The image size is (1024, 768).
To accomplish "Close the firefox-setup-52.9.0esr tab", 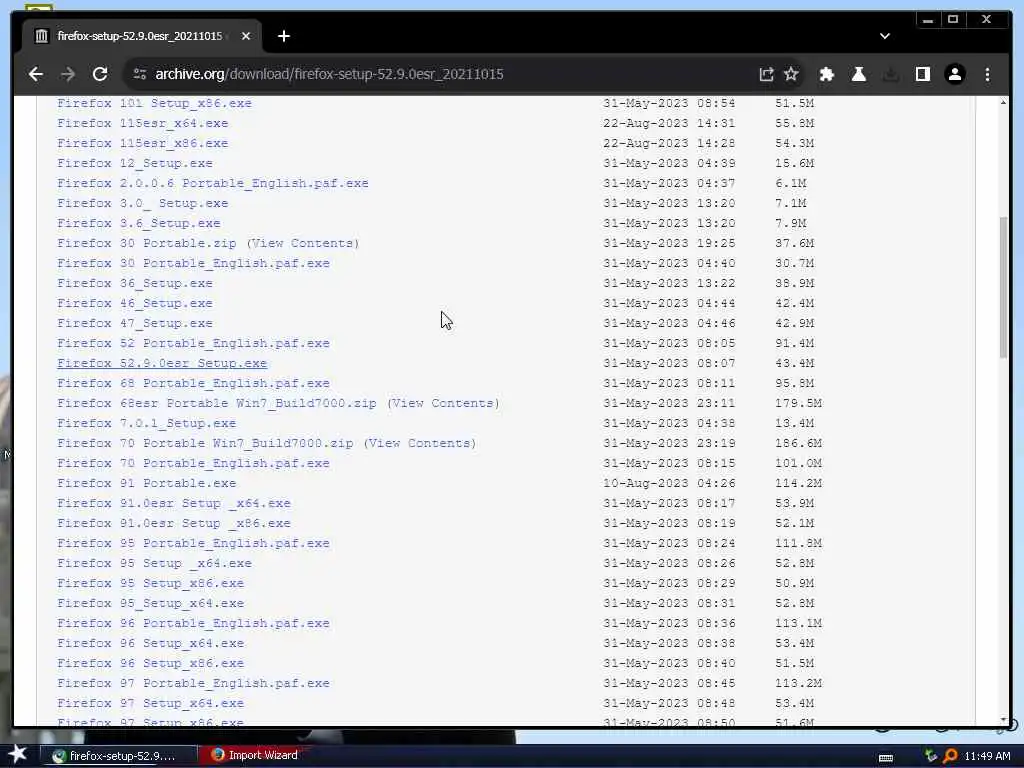I will [x=246, y=36].
